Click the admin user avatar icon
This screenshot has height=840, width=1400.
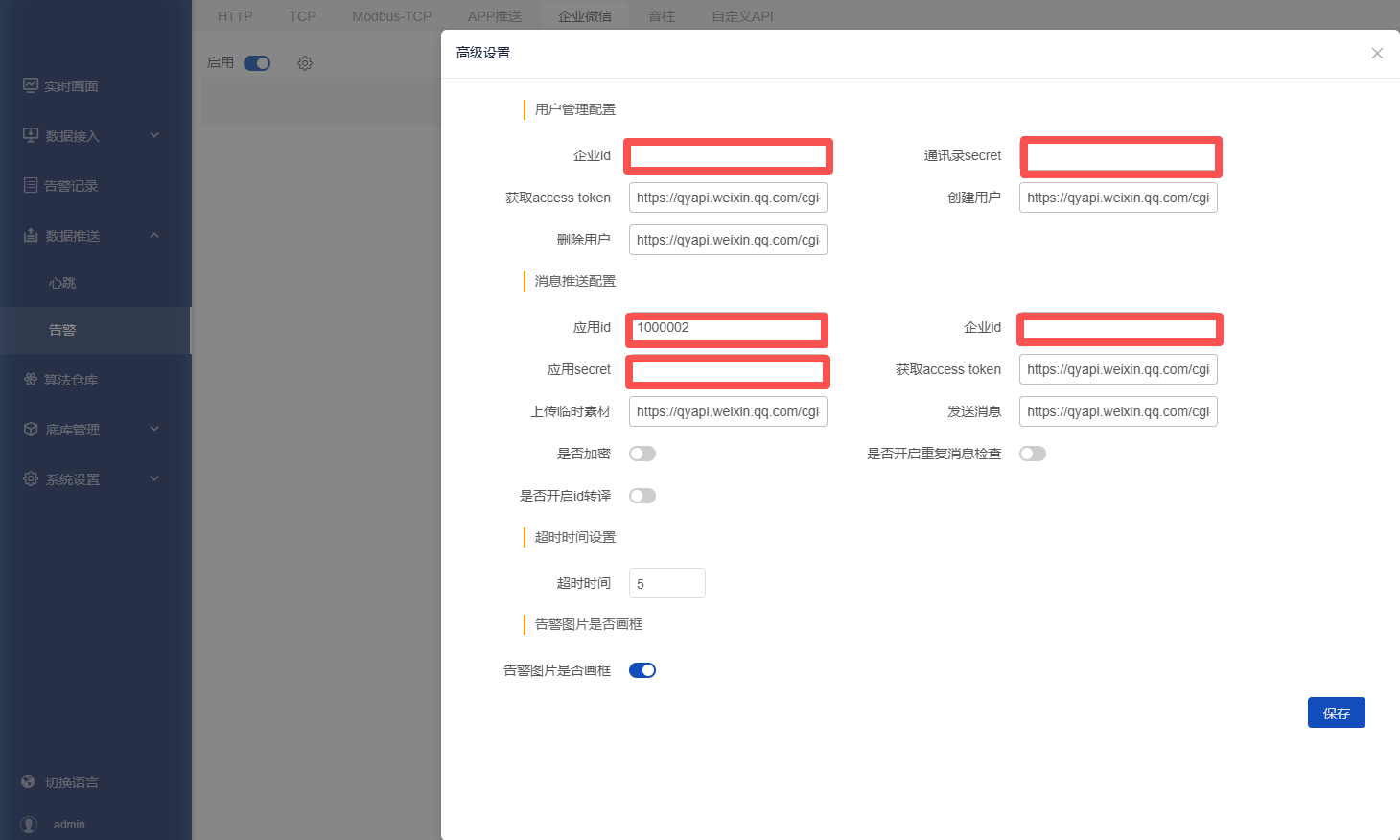click(29, 824)
